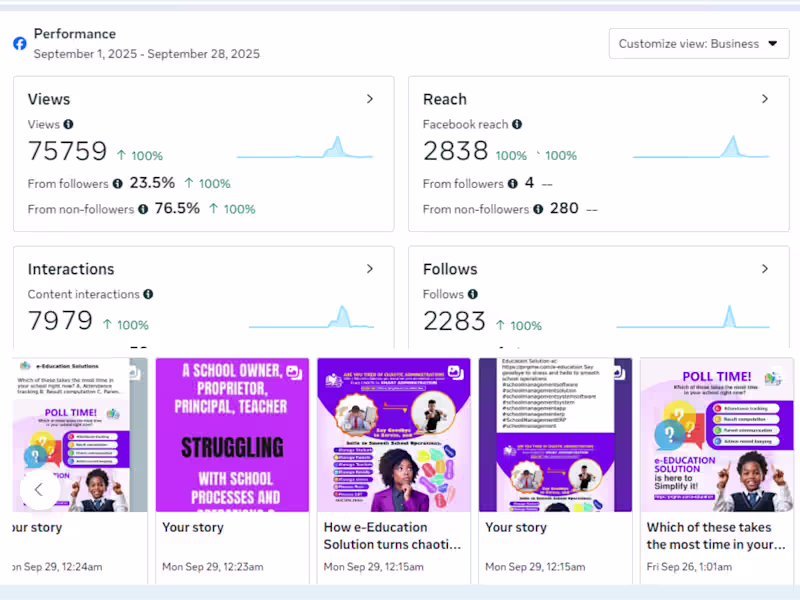The height and width of the screenshot is (600, 800).
Task: Open the partially visible story thumbnail from 12:24am
Action: click(80, 435)
